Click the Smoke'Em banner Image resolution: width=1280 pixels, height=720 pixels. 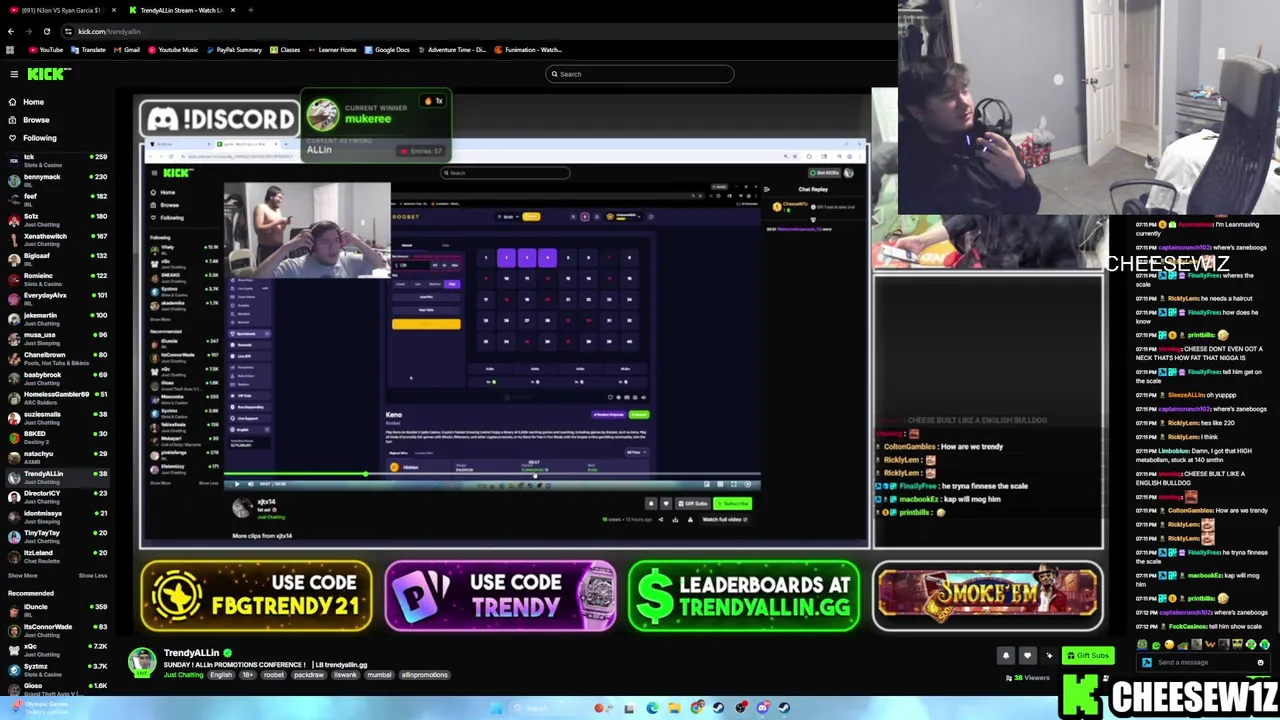[x=988, y=596]
